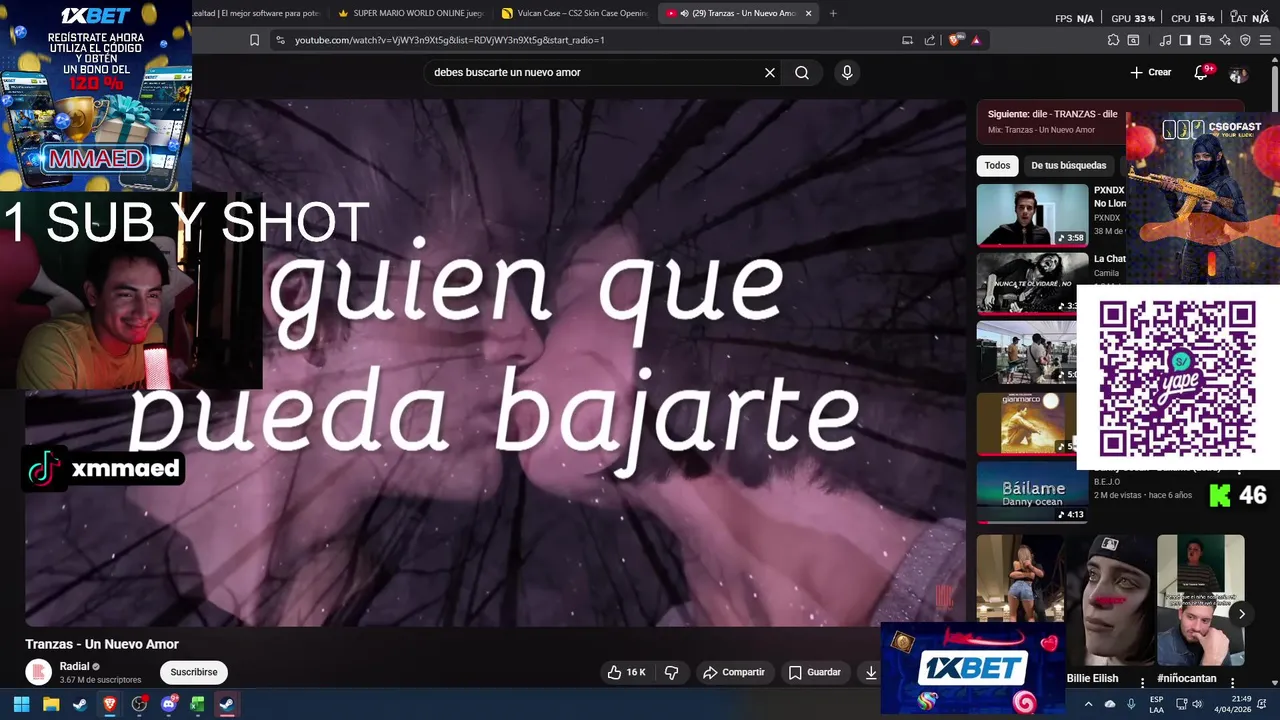Open the YouTube account avatar menu
This screenshot has width=1280, height=720.
(x=1238, y=73)
